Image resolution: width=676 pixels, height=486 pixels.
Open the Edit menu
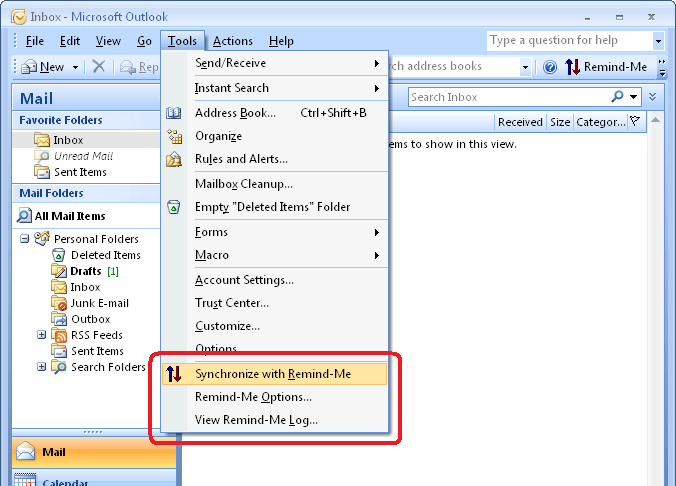point(70,41)
